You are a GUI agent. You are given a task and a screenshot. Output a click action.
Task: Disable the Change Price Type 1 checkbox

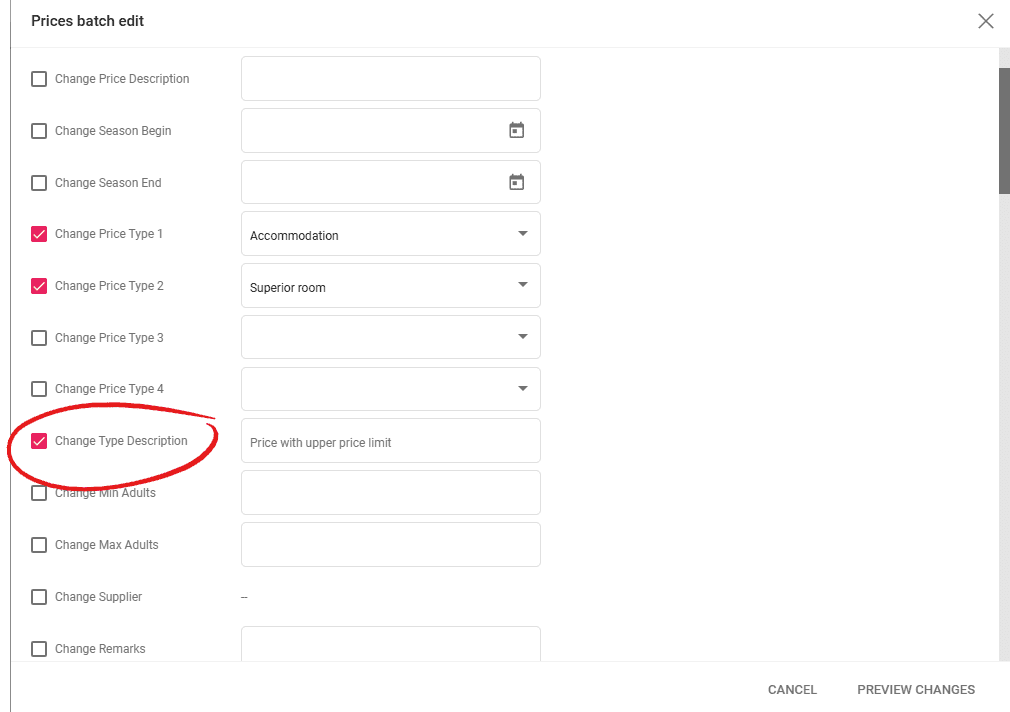38,233
